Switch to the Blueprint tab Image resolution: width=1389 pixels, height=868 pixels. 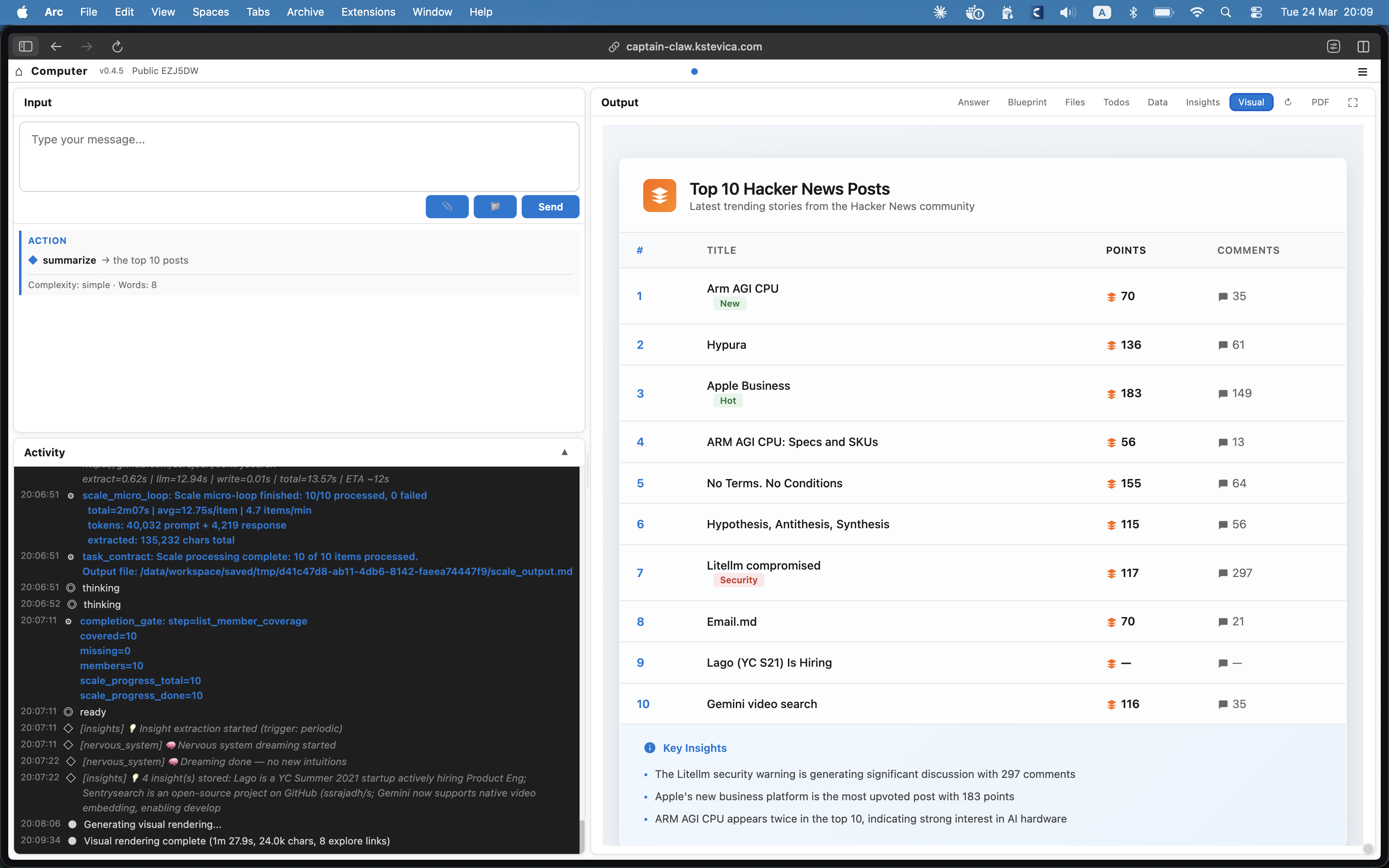(x=1027, y=102)
